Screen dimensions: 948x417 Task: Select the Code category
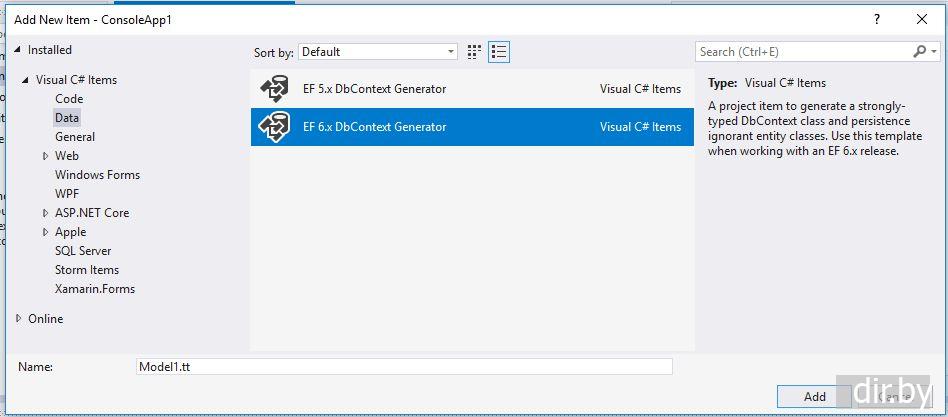coord(69,99)
